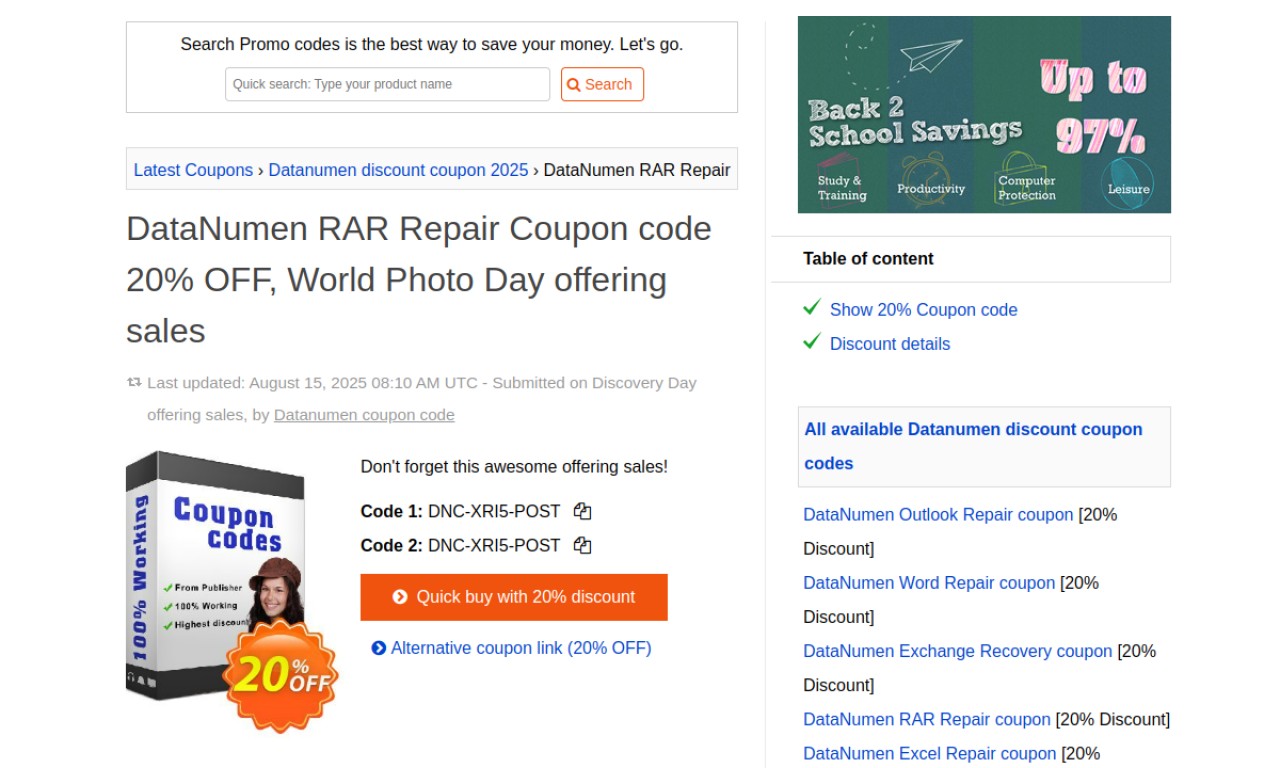Open DataNumen Word Repair coupon link

click(929, 583)
